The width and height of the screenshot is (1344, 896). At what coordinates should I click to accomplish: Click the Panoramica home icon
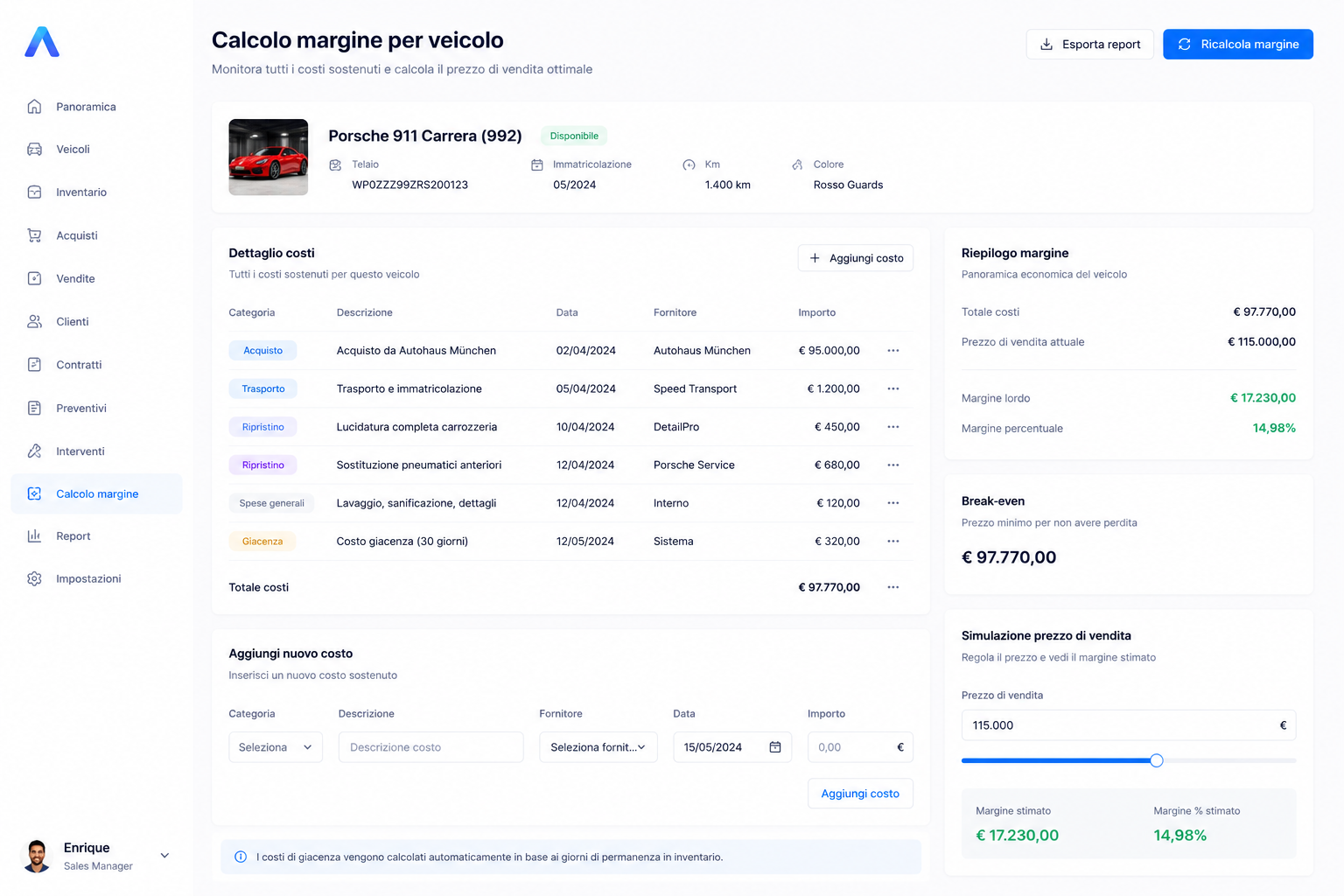pyautogui.click(x=34, y=107)
